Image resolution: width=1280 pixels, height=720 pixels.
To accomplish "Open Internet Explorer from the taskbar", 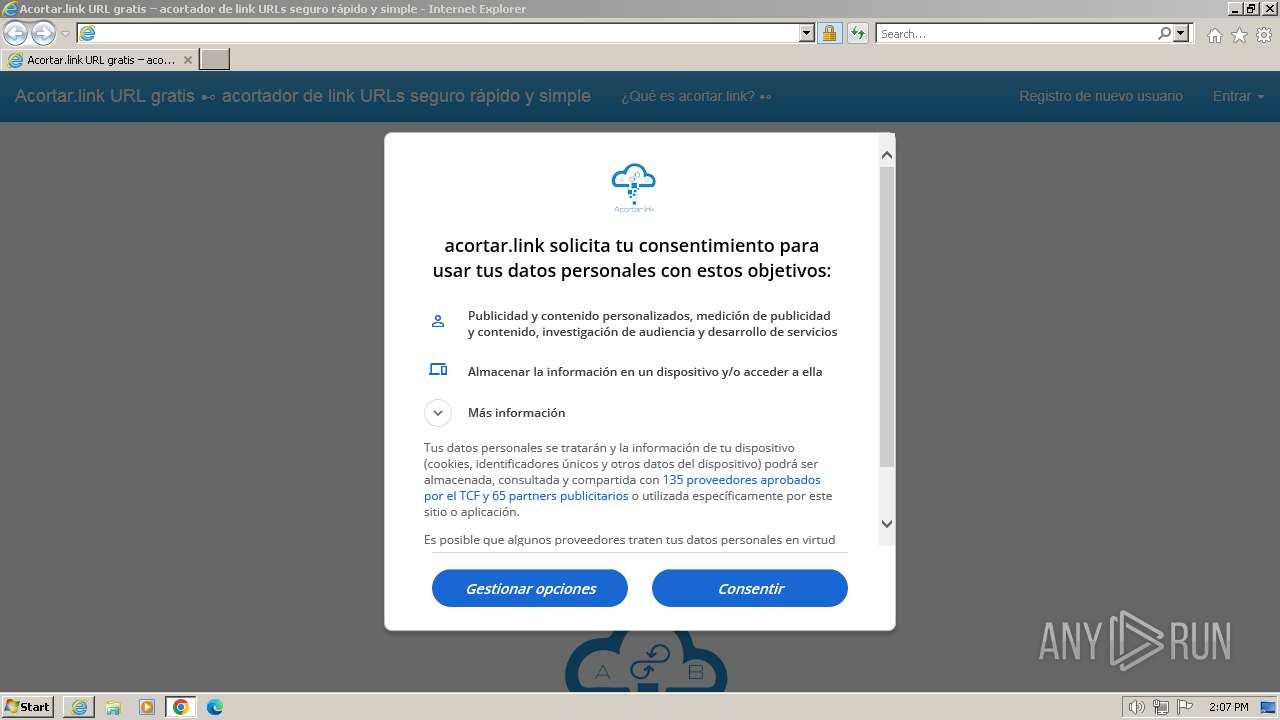I will [79, 707].
